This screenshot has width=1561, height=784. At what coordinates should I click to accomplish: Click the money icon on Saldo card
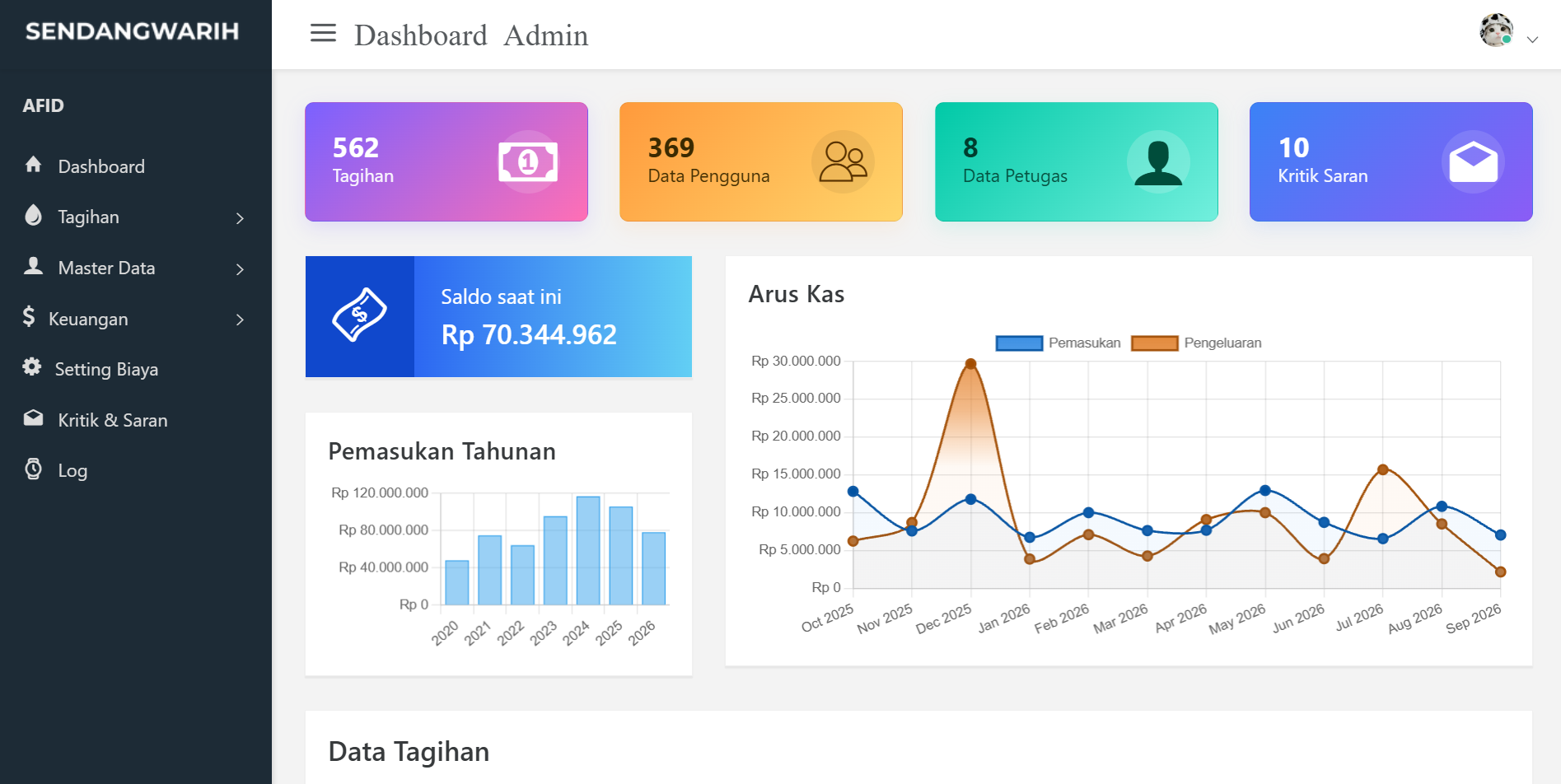click(x=359, y=315)
